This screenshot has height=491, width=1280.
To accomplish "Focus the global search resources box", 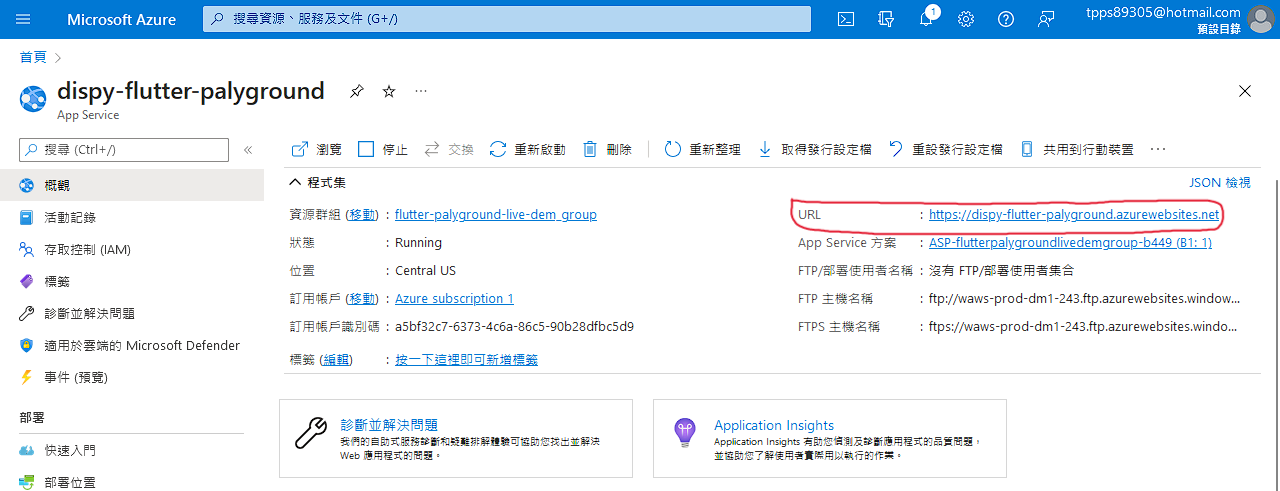I will (506, 19).
